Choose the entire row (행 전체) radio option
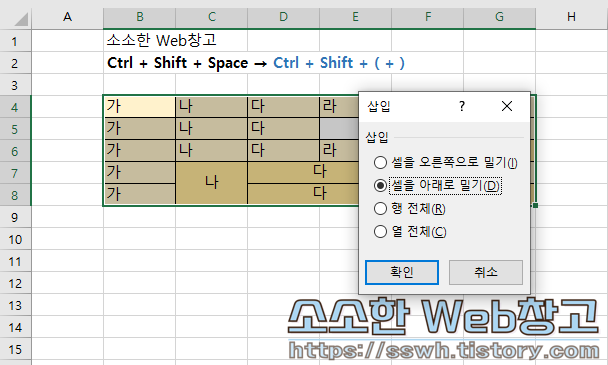Screen dimensions: 608x365 tap(409, 209)
